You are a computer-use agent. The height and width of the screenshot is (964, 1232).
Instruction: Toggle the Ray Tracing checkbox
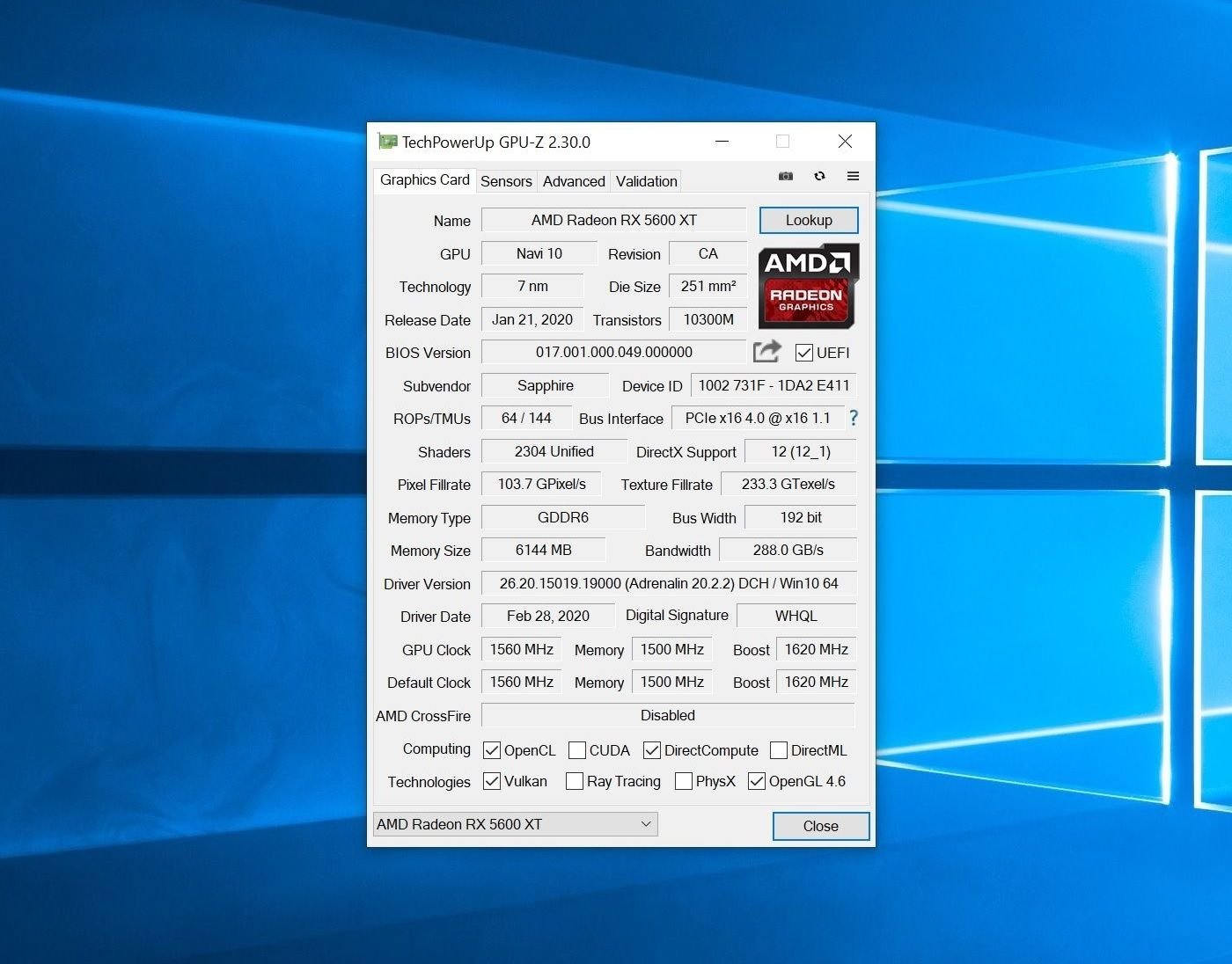pyautogui.click(x=575, y=781)
